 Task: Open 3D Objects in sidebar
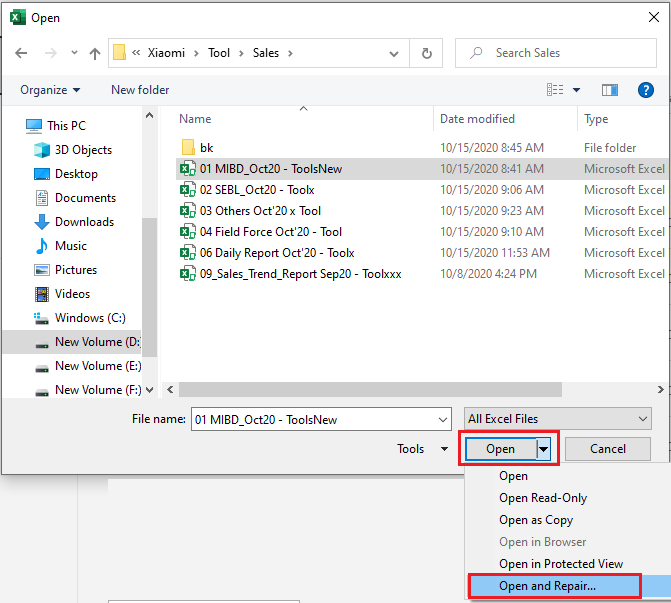83,150
